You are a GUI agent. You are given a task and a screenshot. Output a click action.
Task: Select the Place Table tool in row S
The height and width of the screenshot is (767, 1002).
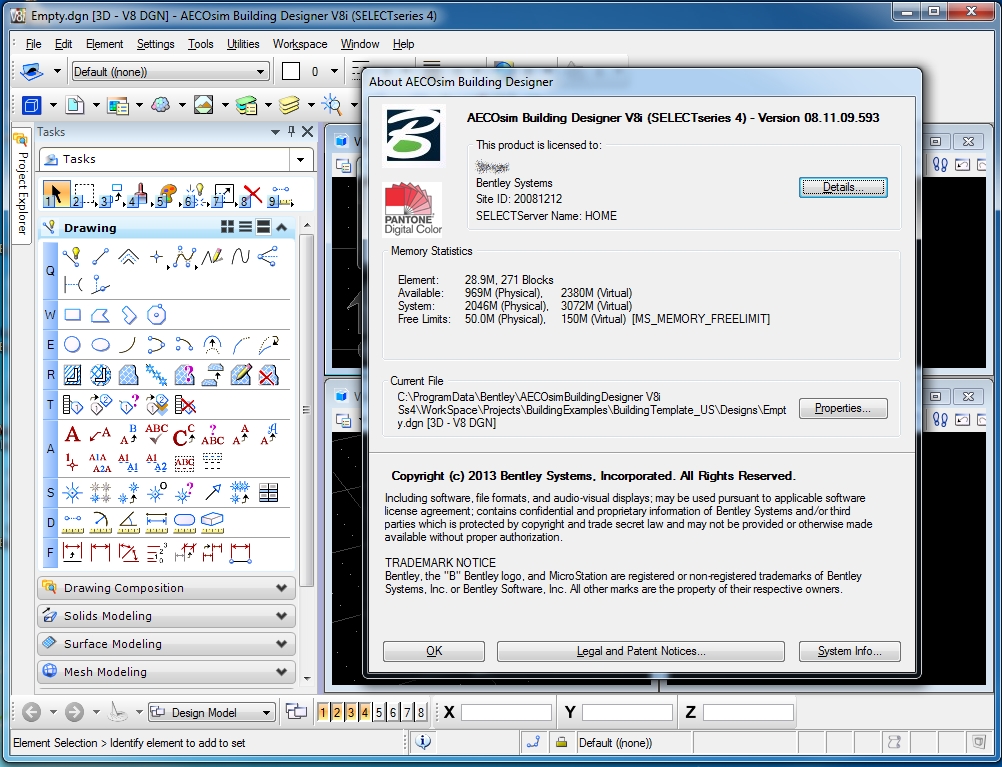pyautogui.click(x=268, y=492)
